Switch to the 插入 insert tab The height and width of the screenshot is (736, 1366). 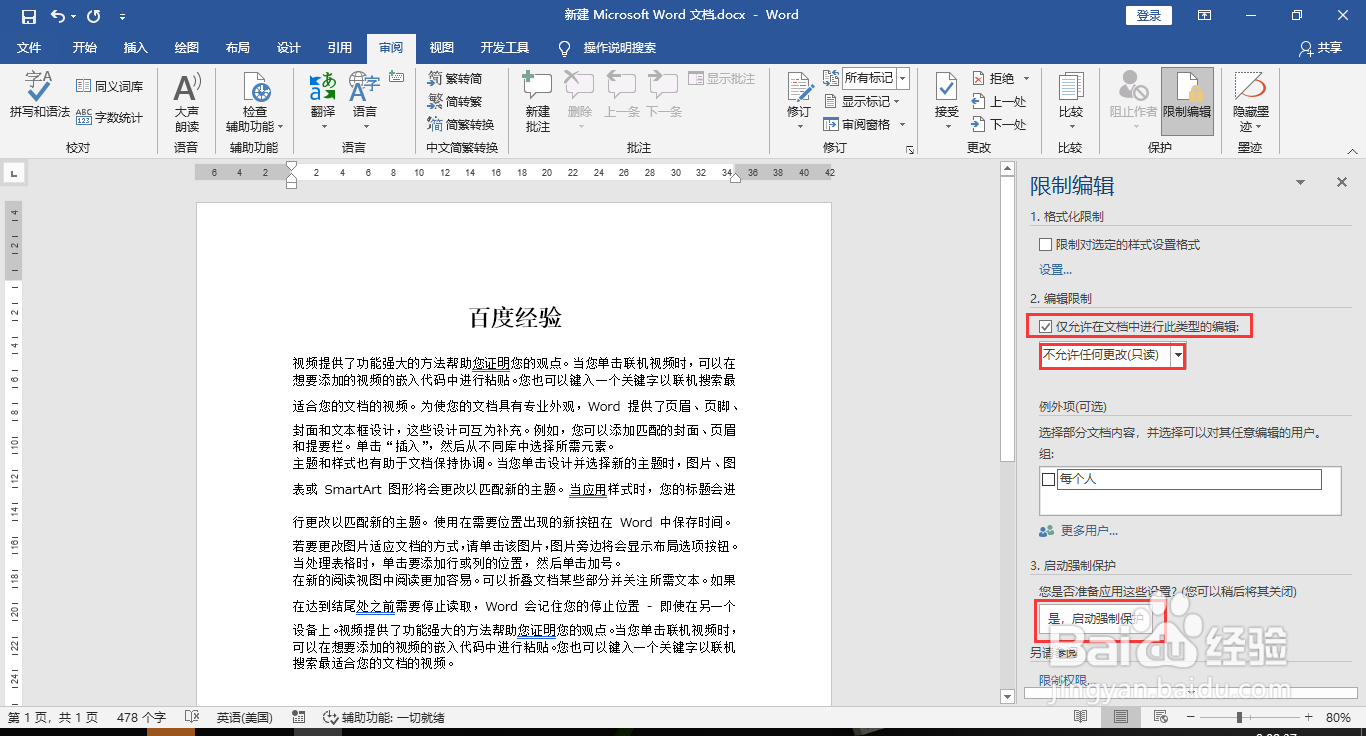pyautogui.click(x=135, y=47)
